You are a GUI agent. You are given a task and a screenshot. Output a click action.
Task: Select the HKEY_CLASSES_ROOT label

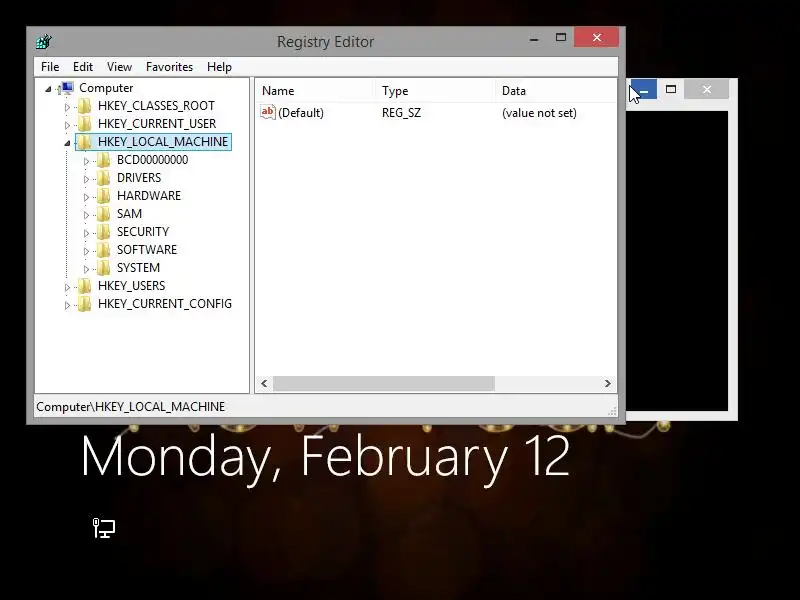tap(156, 106)
